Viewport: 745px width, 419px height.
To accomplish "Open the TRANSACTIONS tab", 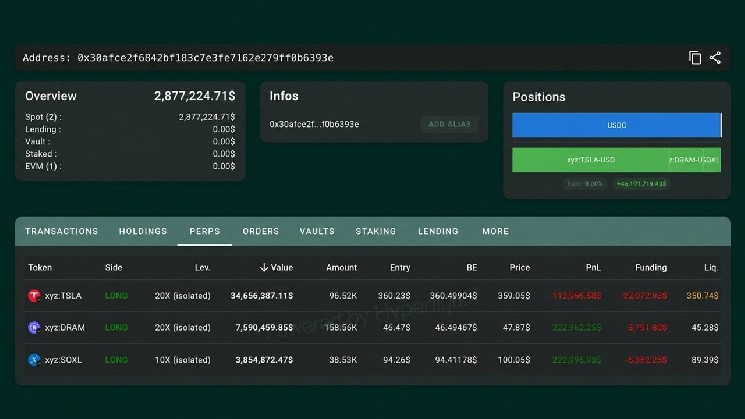I will pos(61,231).
